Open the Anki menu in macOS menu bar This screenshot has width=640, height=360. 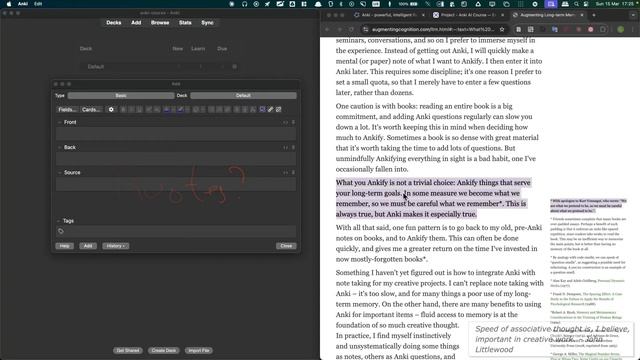(23, 4)
